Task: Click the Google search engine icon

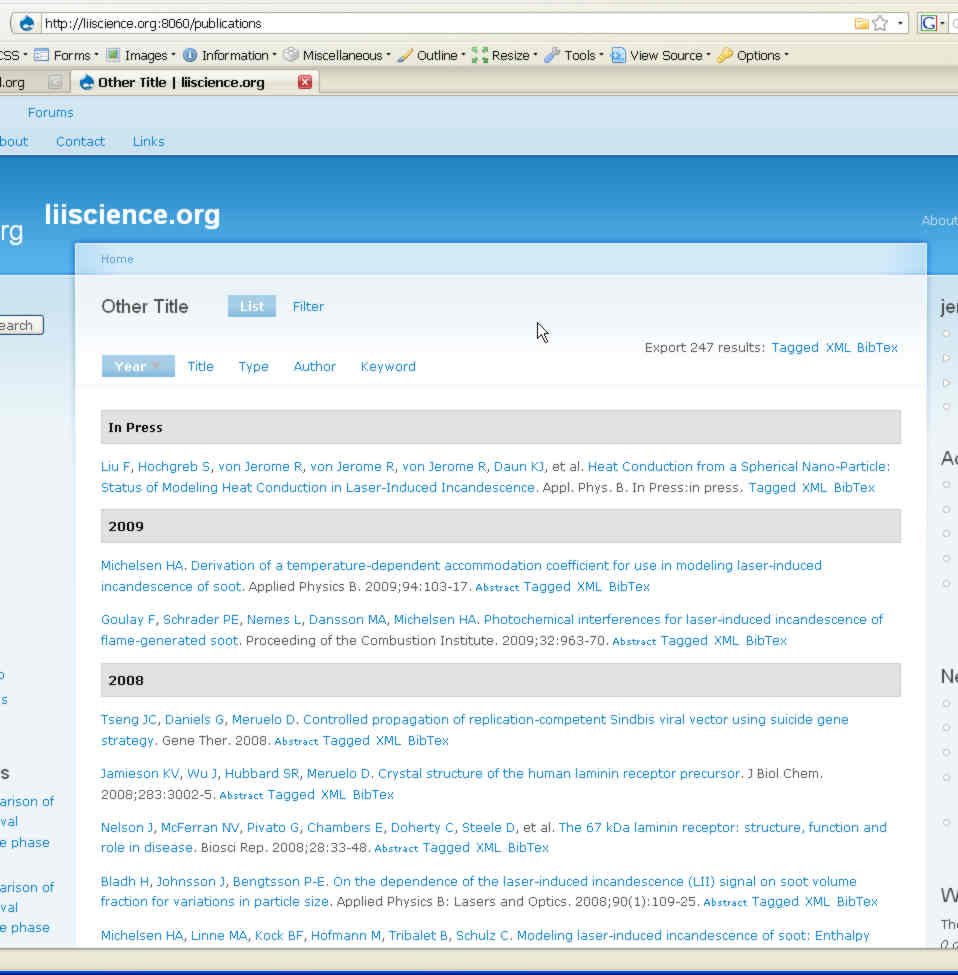Action: point(929,23)
